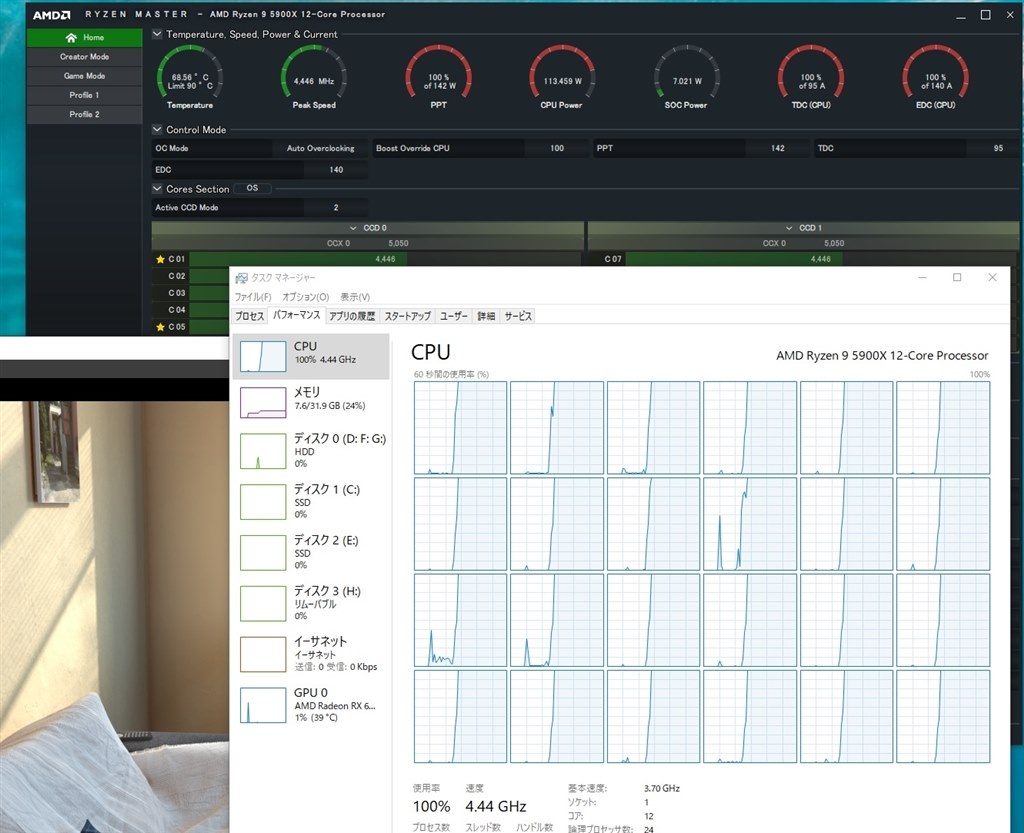1024x833 pixels.
Task: Click the AMD logo in Ryzen Master title bar
Action: tap(52, 14)
